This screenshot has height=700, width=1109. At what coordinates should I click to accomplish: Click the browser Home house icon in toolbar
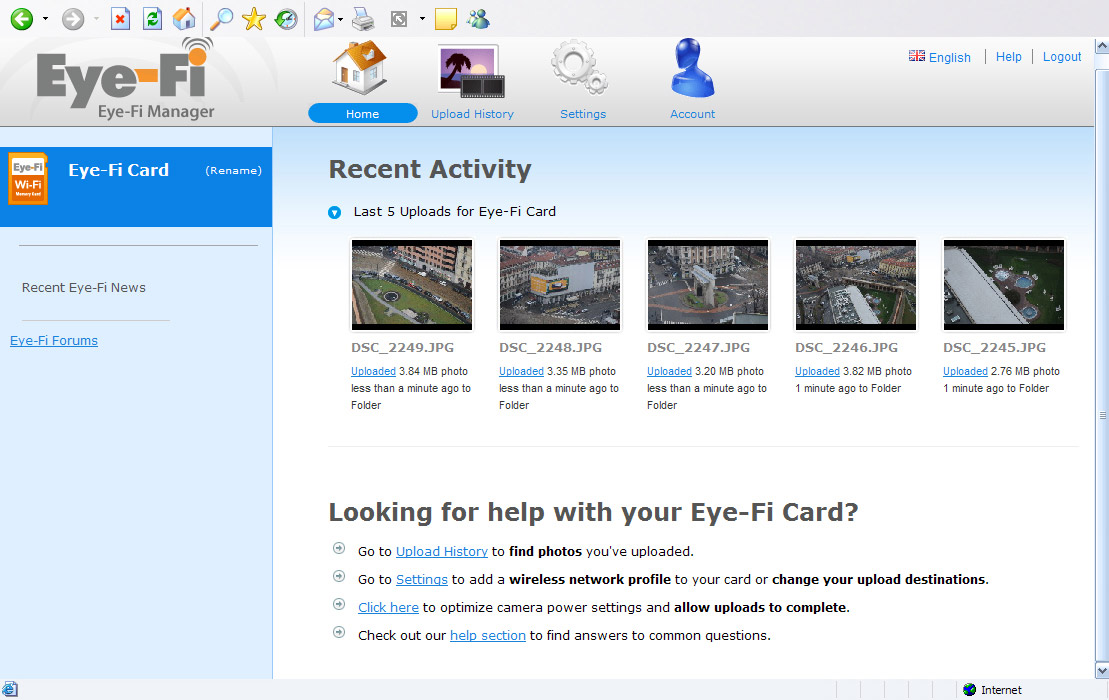184,18
